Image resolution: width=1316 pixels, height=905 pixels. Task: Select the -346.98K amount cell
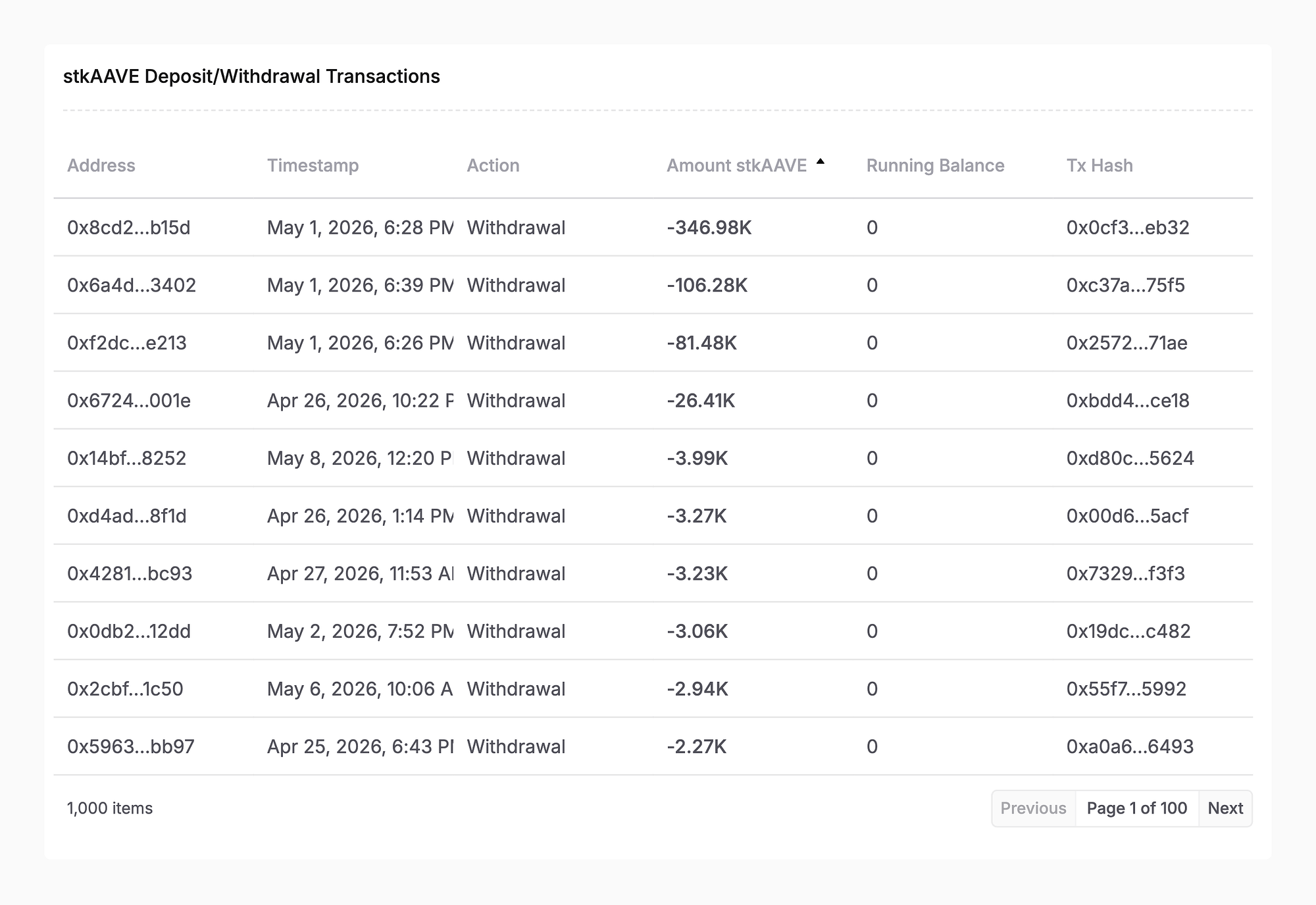tap(709, 228)
